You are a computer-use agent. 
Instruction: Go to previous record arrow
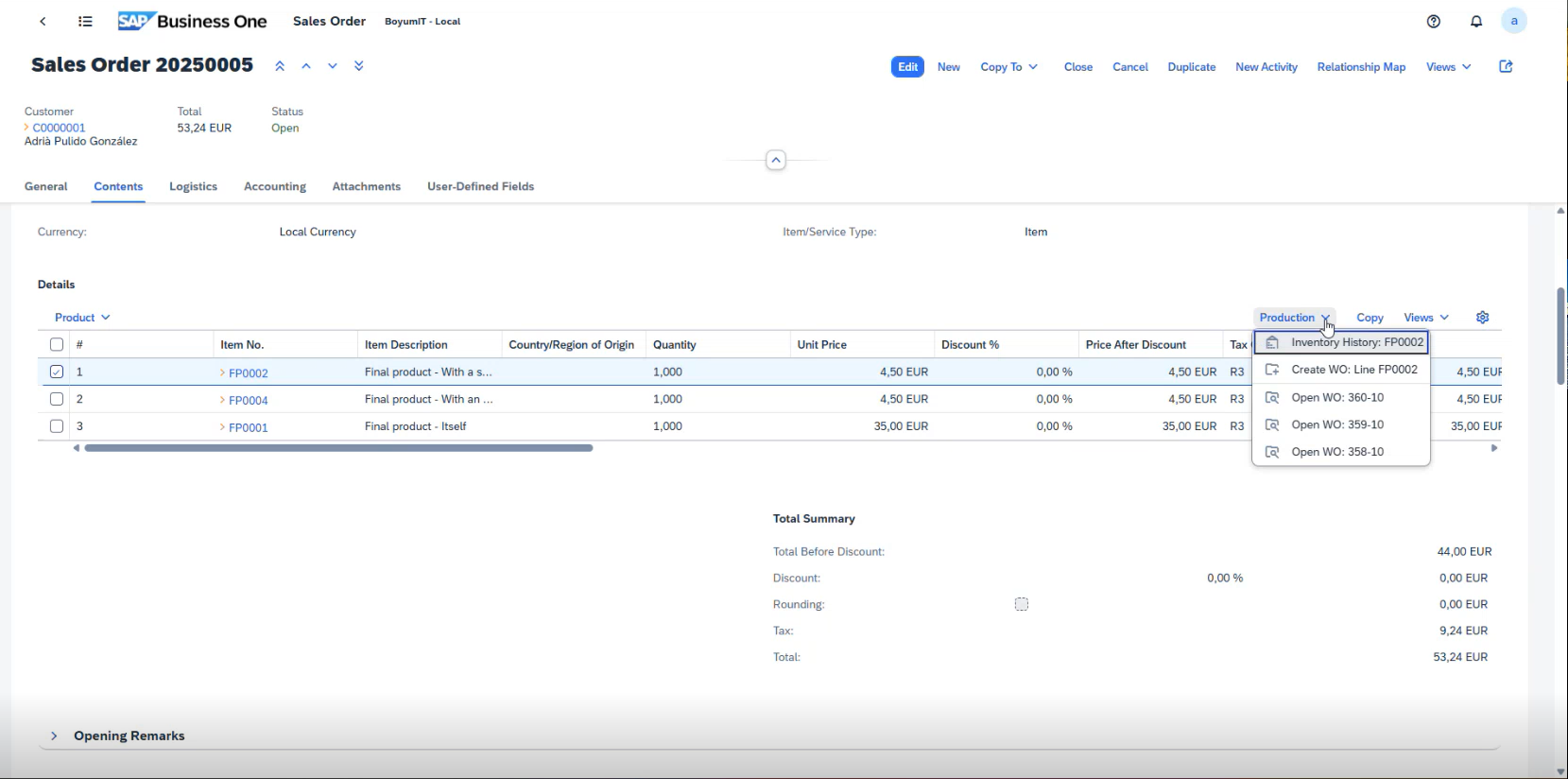tap(306, 66)
